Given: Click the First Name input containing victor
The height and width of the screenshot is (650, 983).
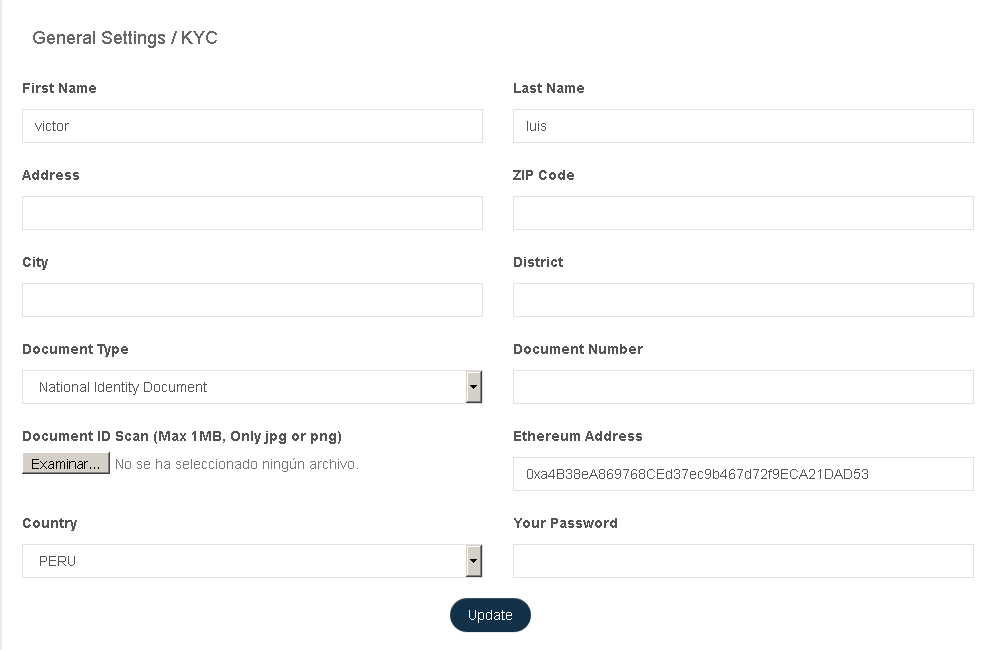Looking at the screenshot, I should point(252,126).
